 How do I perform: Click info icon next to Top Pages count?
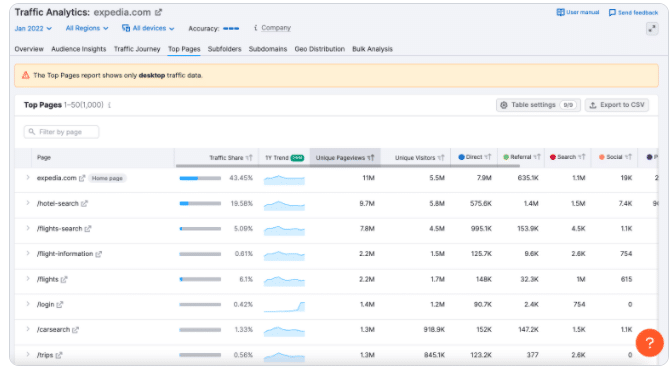click(x=109, y=105)
